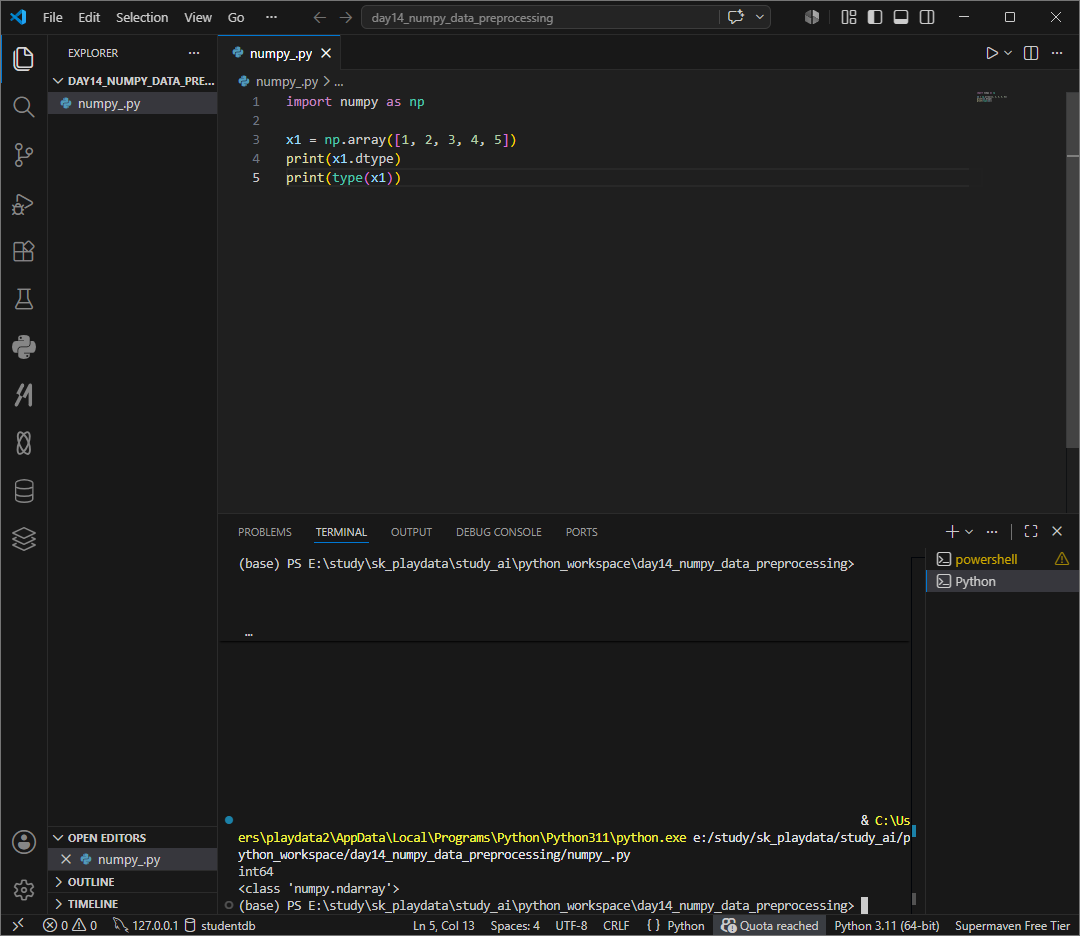Image resolution: width=1080 pixels, height=936 pixels.
Task: Open the Extensions view icon
Action: coord(23,251)
